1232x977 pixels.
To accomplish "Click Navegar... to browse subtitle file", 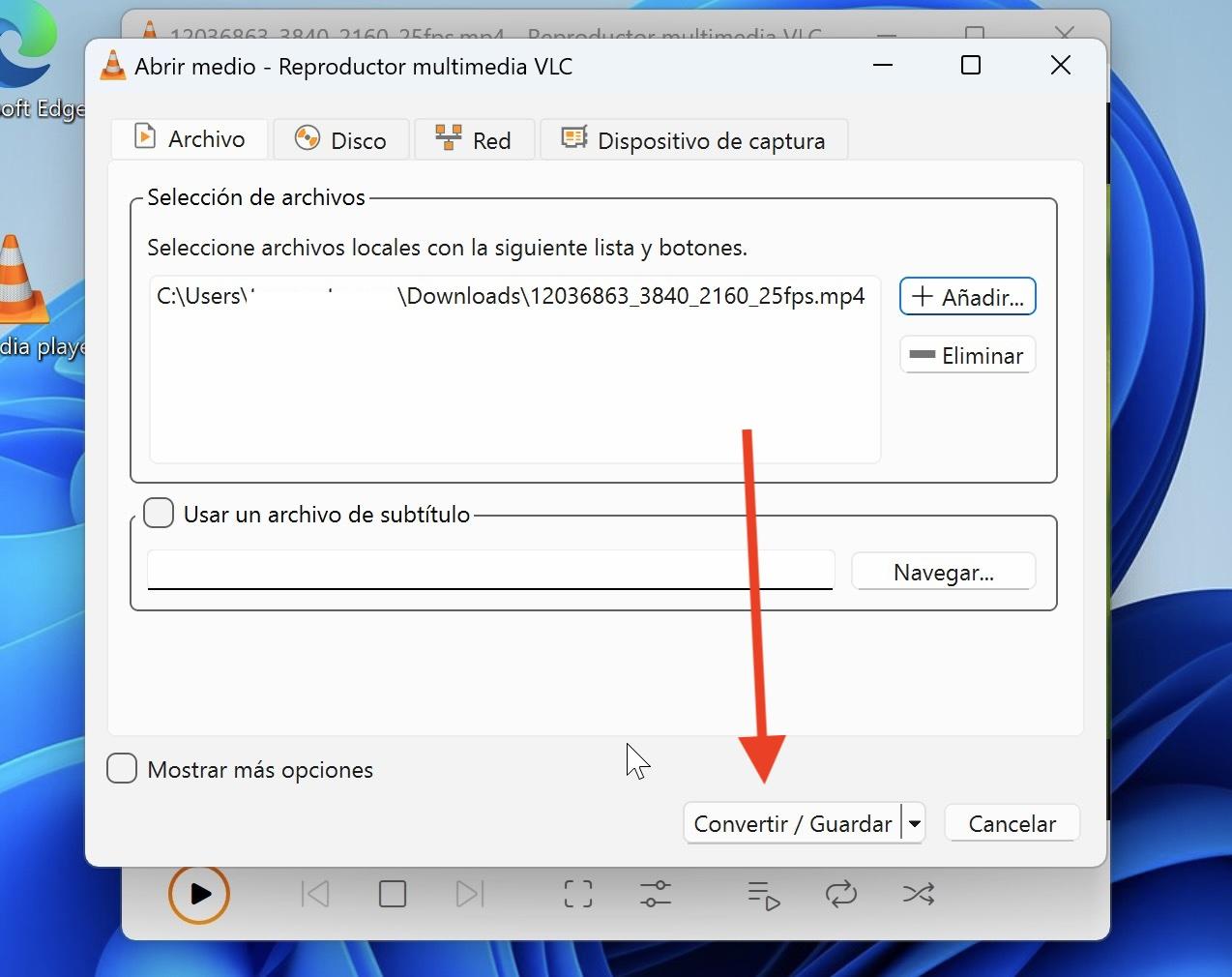I will (943, 572).
